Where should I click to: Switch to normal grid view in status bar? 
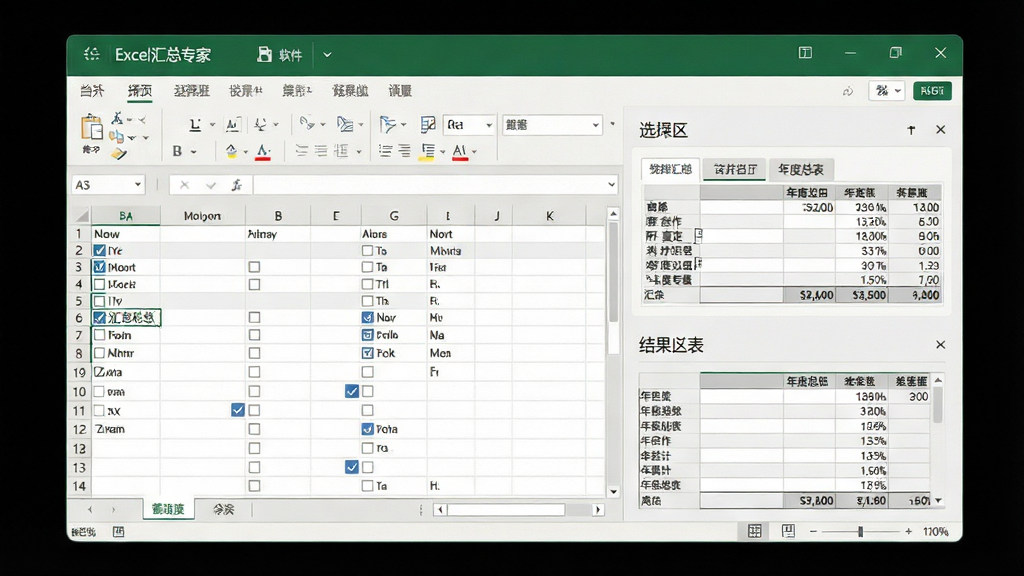click(754, 531)
